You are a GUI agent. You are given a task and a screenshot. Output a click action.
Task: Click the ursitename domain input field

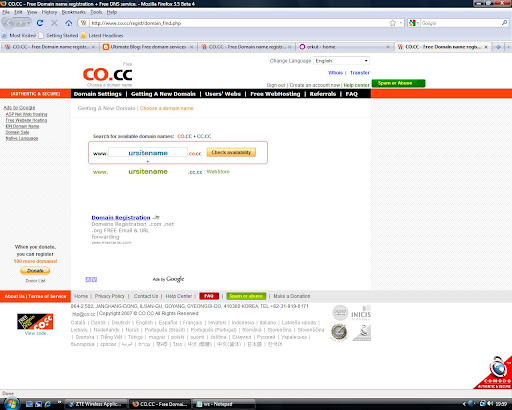tap(148, 153)
